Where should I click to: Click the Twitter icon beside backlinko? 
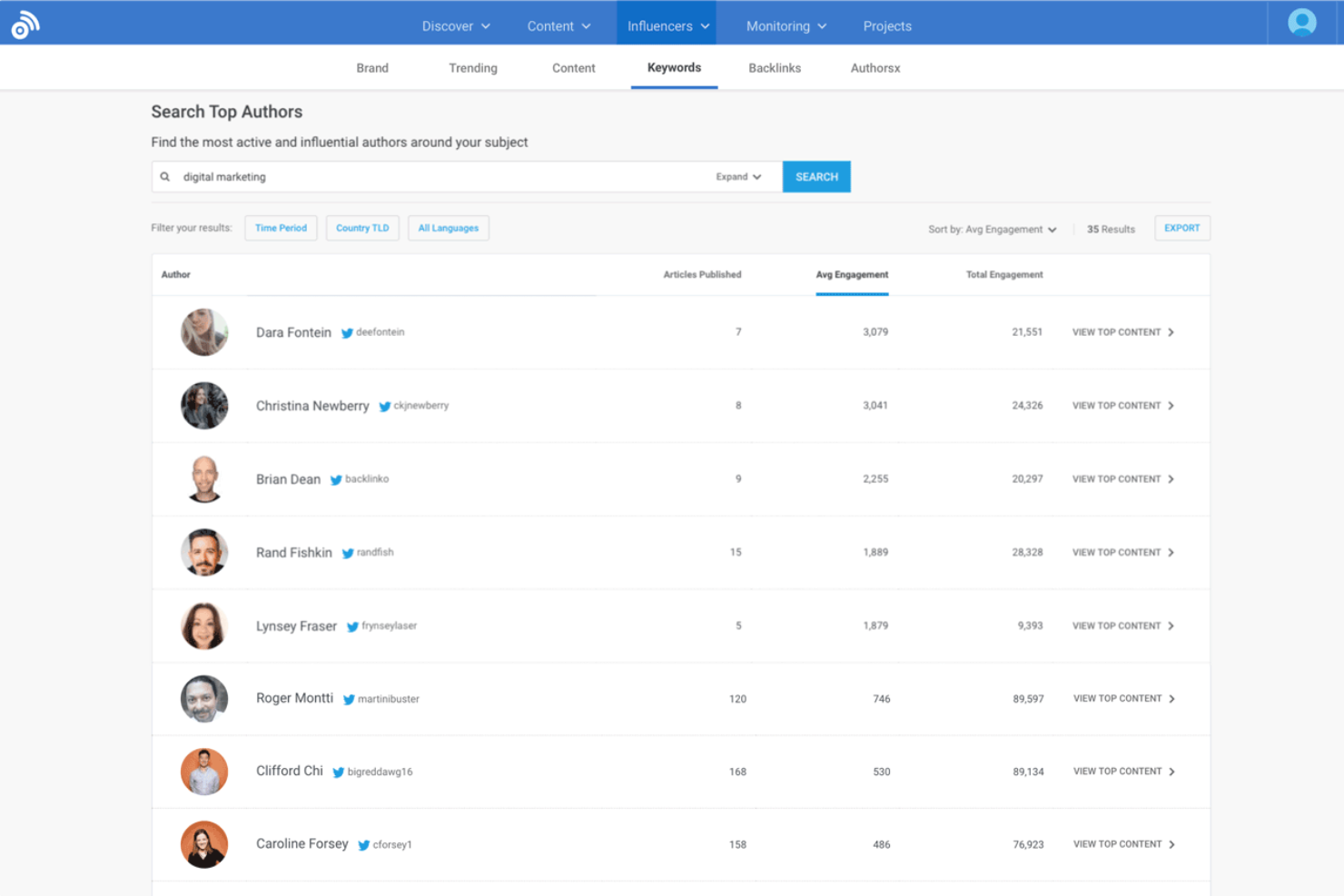click(x=335, y=479)
